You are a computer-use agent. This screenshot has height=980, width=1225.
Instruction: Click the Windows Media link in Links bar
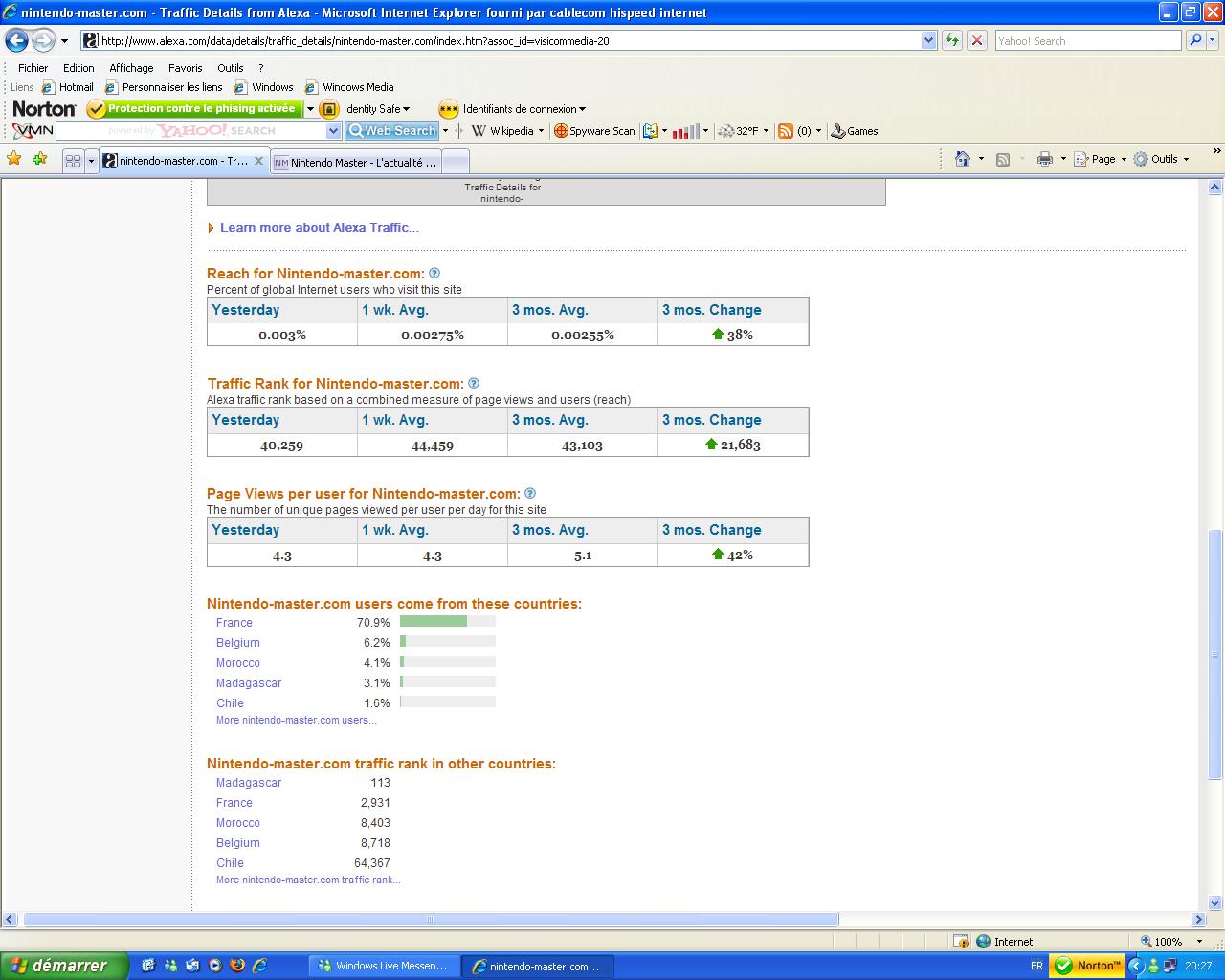pyautogui.click(x=349, y=87)
